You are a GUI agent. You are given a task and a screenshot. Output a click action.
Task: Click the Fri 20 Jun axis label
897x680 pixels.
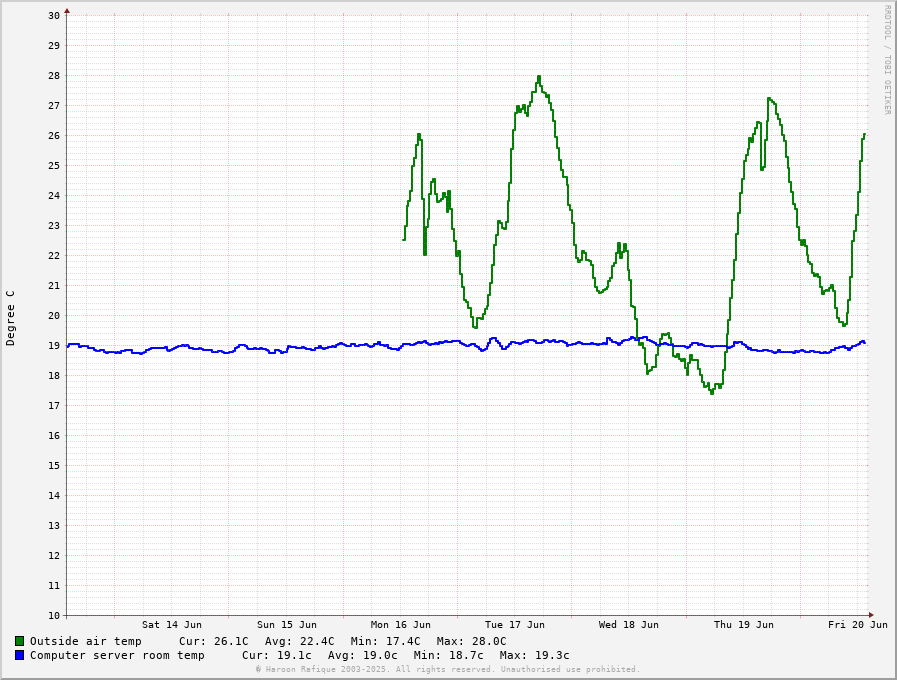pyautogui.click(x=857, y=625)
